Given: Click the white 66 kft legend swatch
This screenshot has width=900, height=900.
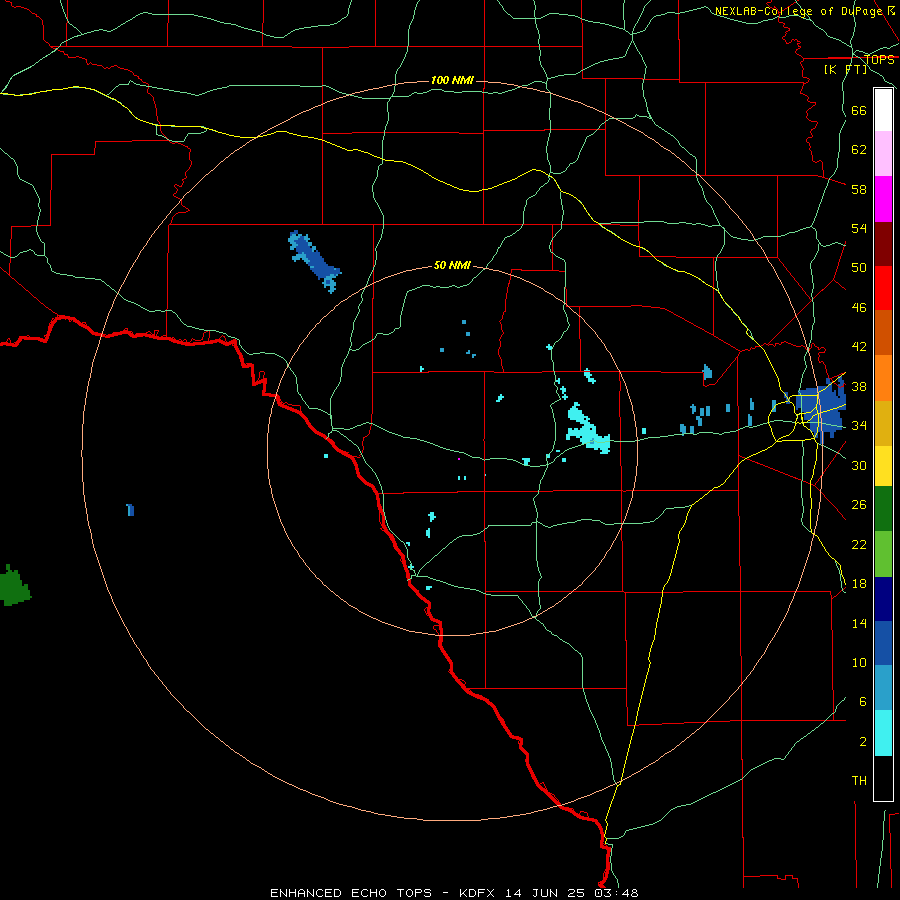Looking at the screenshot, I should [x=883, y=110].
